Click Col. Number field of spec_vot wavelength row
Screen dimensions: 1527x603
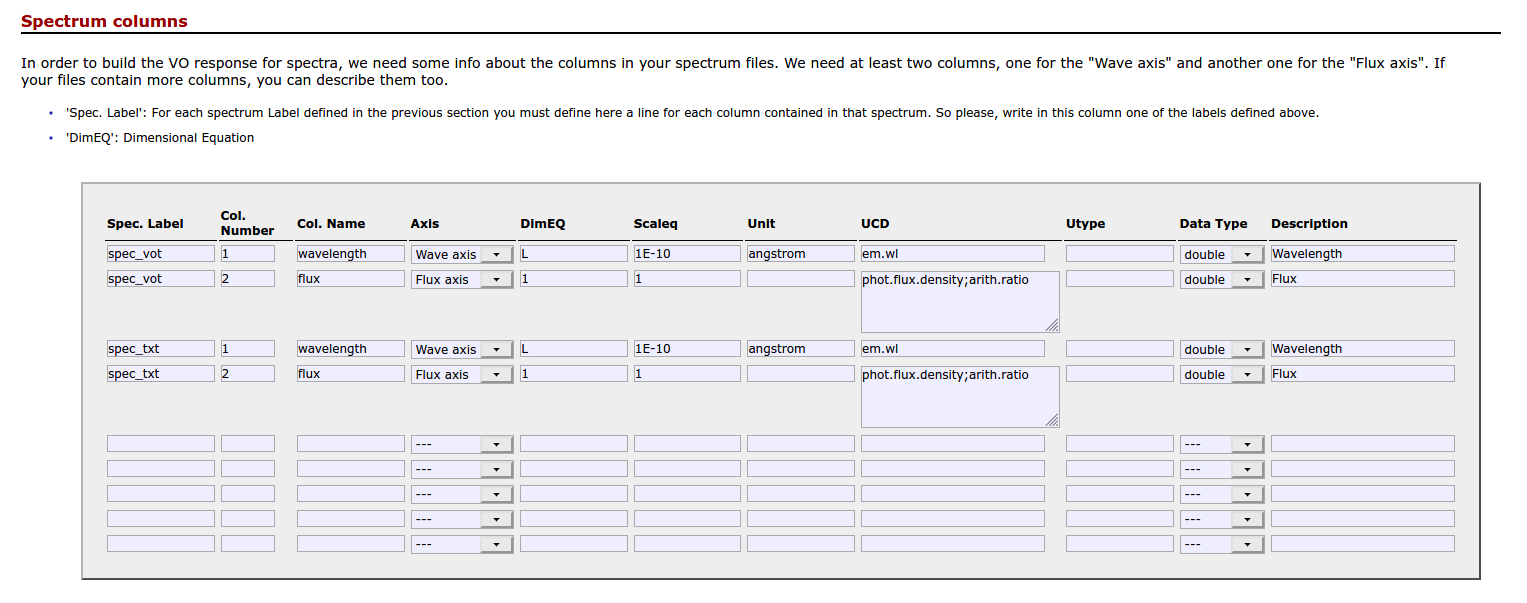pyautogui.click(x=248, y=254)
